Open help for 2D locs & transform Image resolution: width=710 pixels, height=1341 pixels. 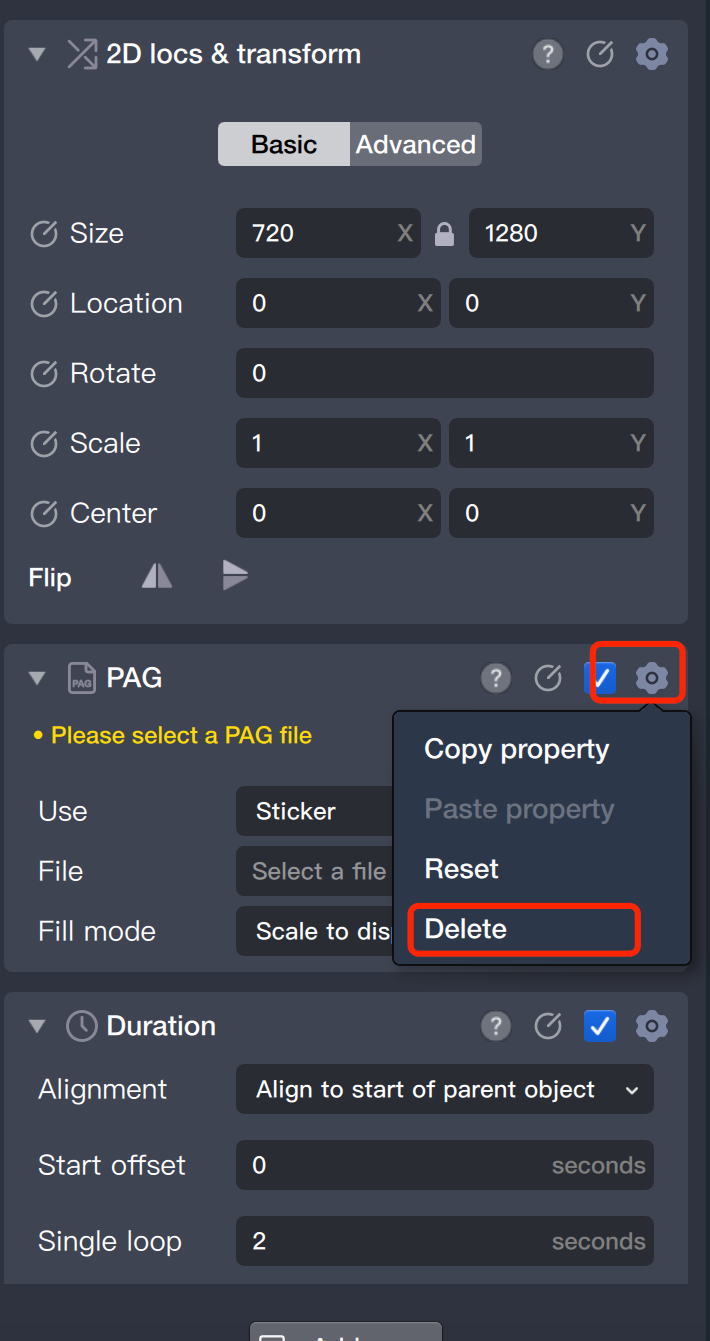(x=547, y=54)
